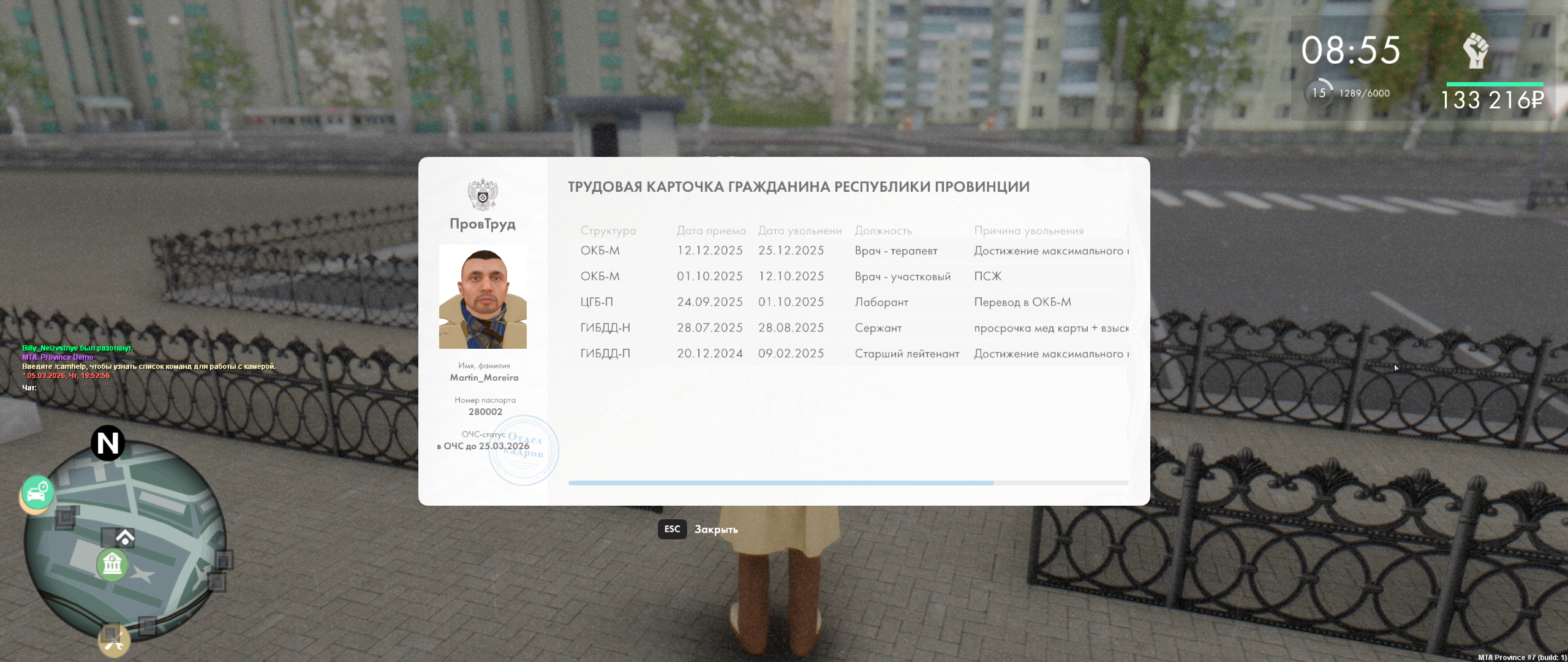1568x662 pixels.
Task: Click the Причина увольнения column header
Action: pos(1028,231)
